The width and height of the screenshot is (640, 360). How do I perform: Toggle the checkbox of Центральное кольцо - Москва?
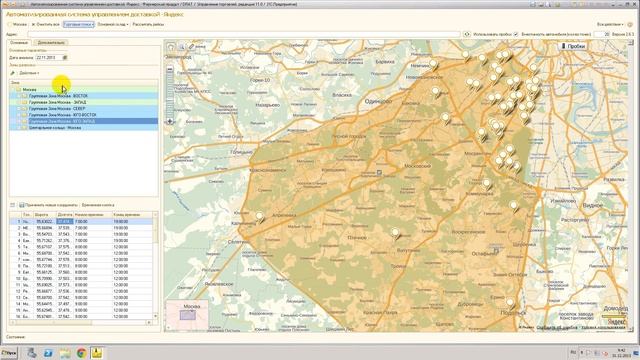18,128
